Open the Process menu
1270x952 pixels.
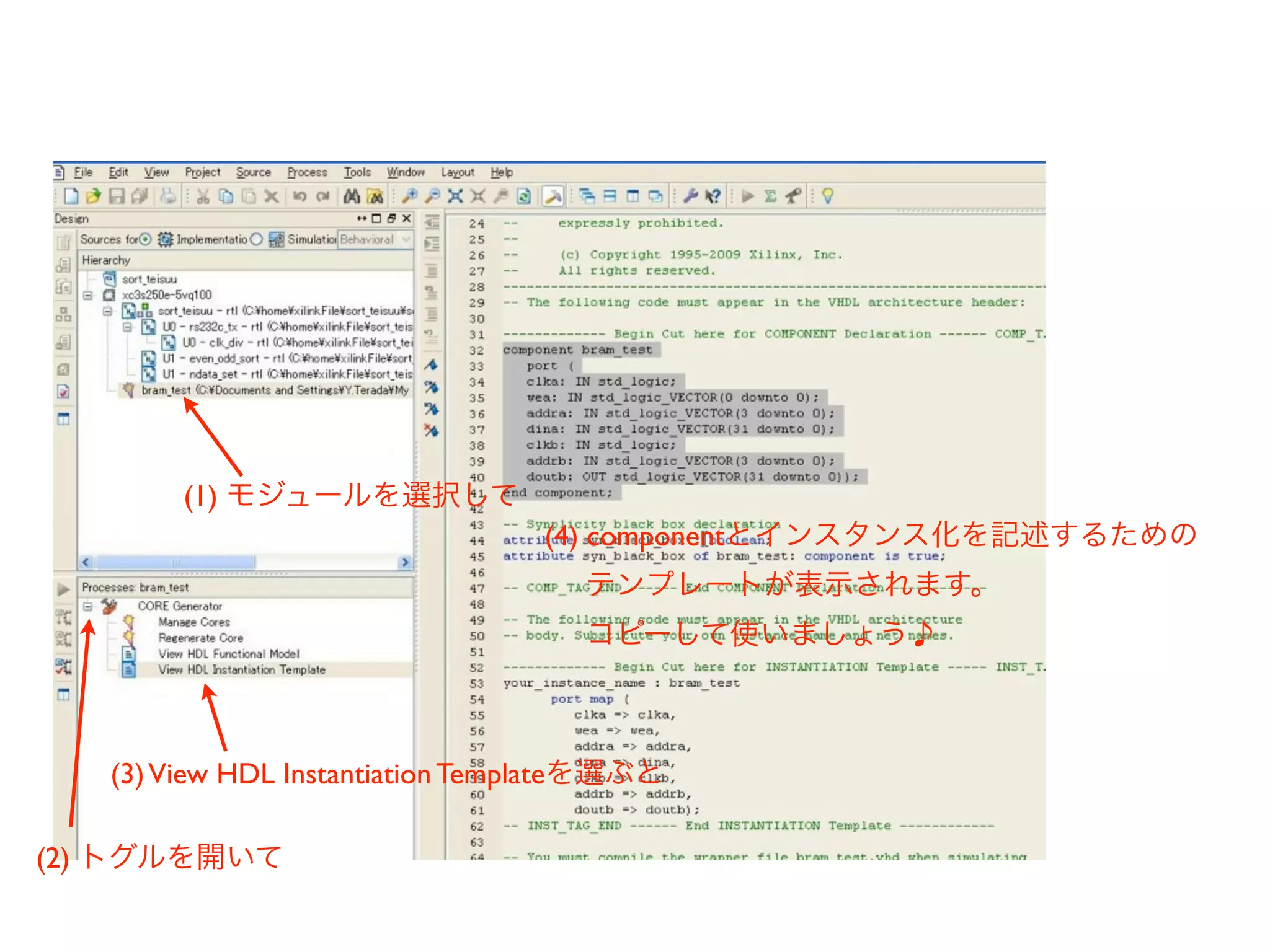(x=307, y=172)
